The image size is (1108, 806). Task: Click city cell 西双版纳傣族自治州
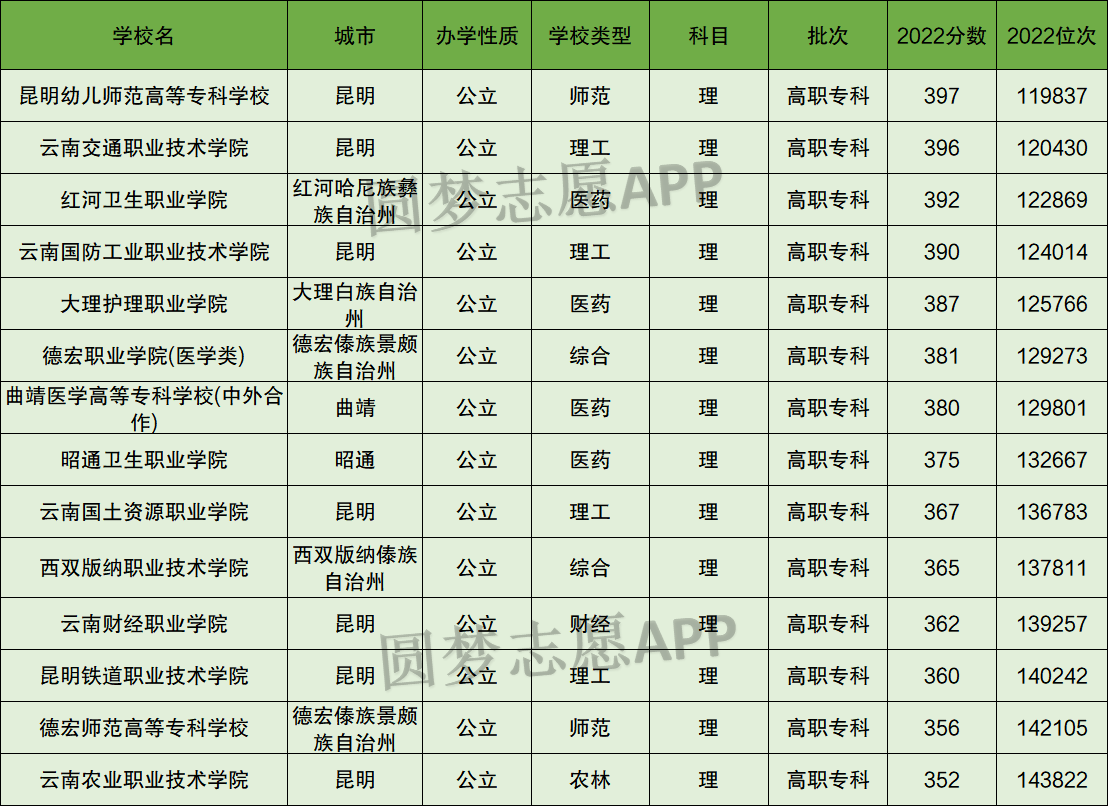355,568
